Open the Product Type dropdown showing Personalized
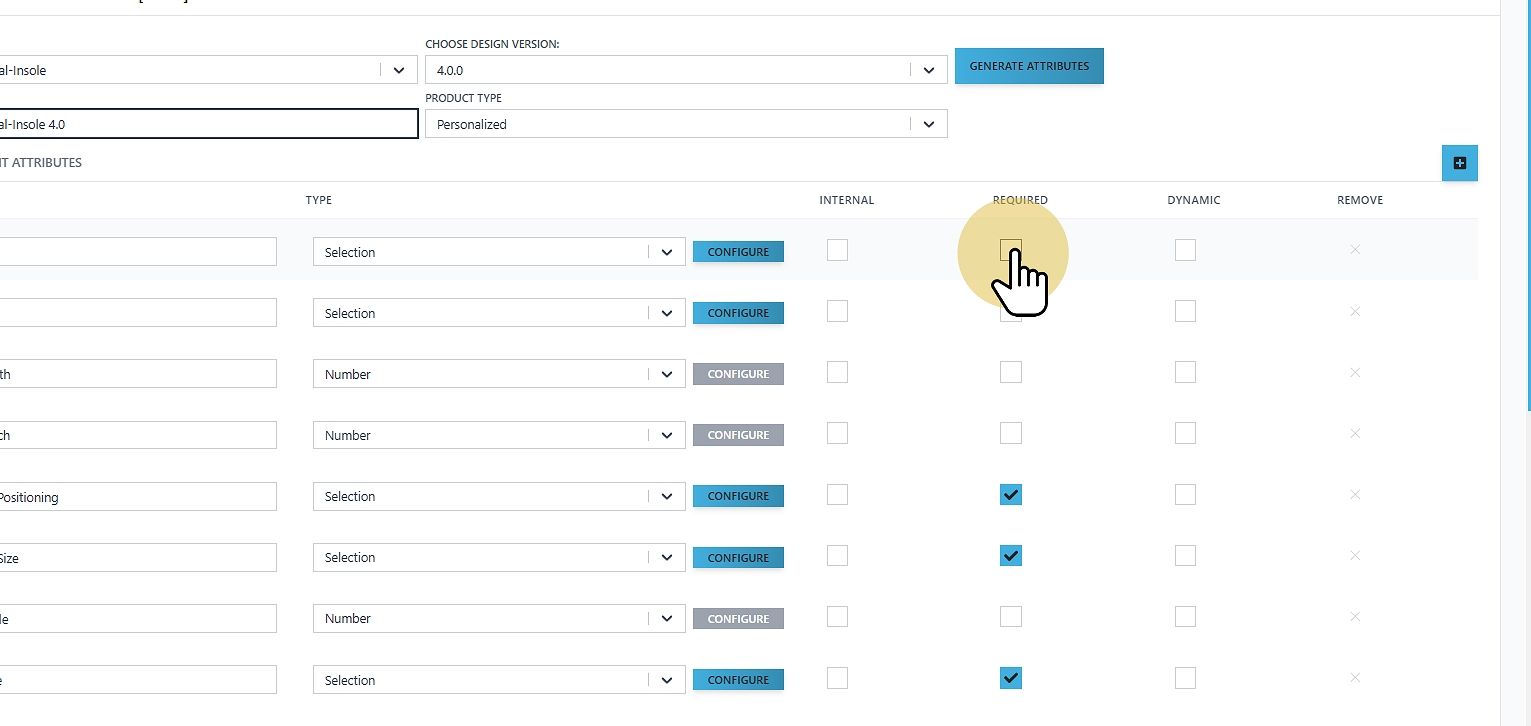This screenshot has width=1531, height=726. (x=686, y=124)
